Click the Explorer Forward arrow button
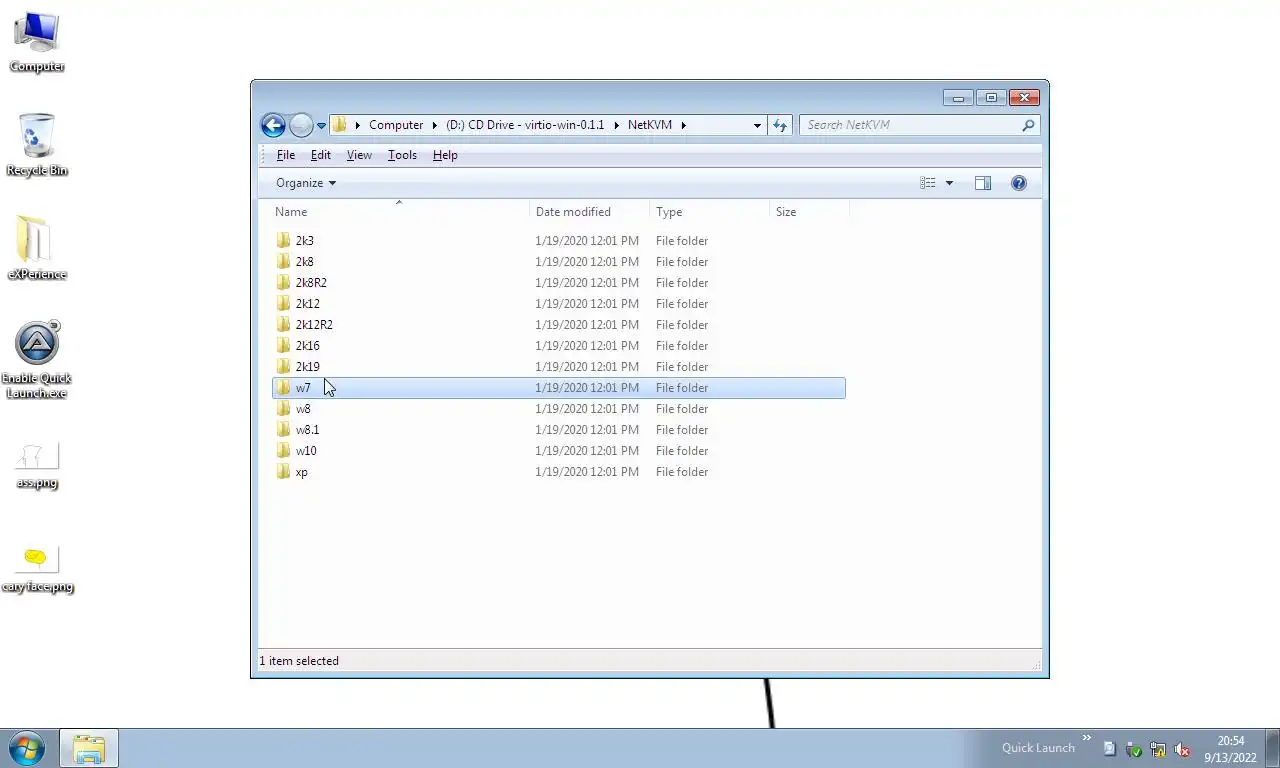 point(301,125)
